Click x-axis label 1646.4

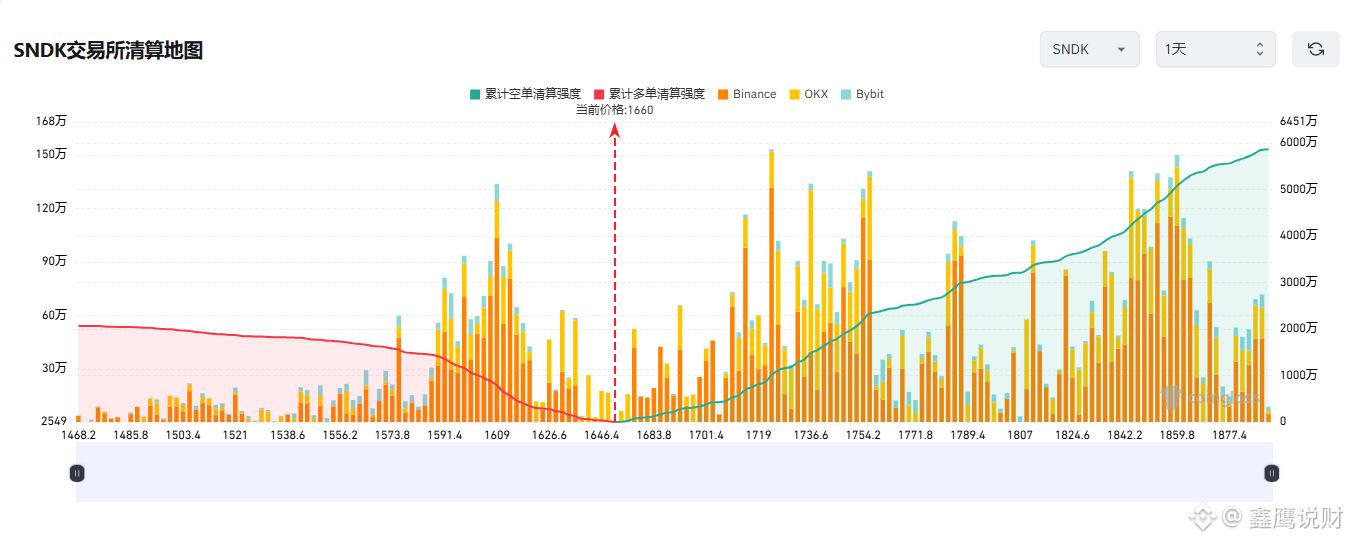tap(601, 435)
